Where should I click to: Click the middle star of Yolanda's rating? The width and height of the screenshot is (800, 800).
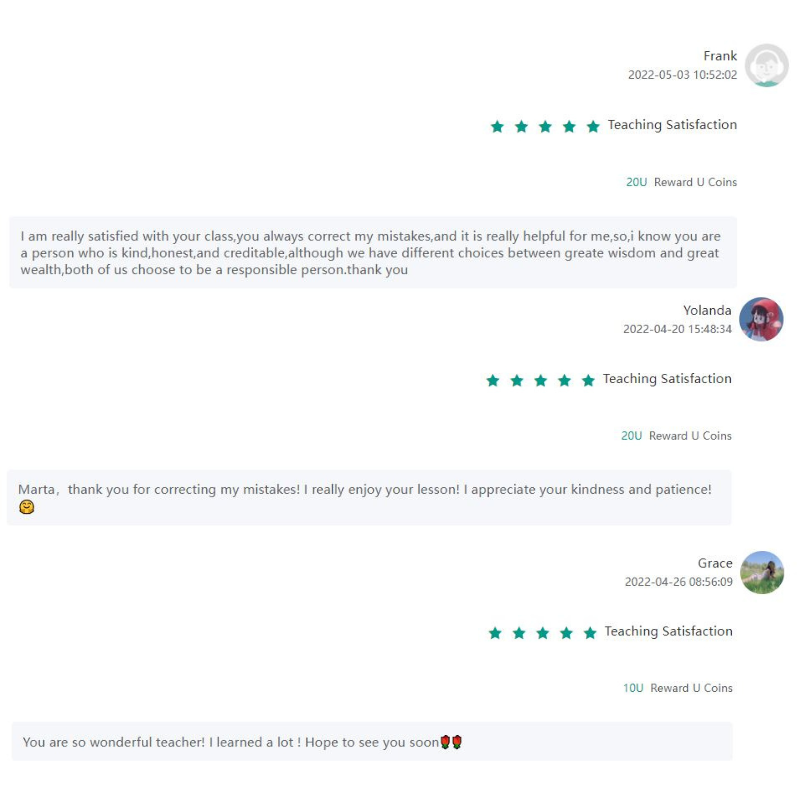coord(540,380)
